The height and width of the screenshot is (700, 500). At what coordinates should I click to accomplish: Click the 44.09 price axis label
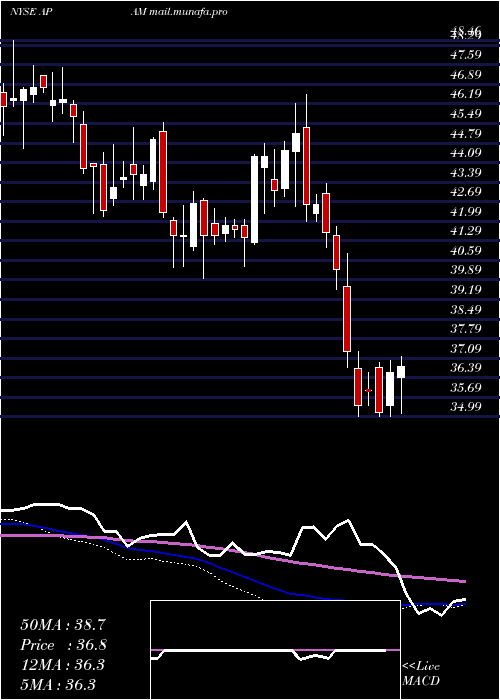[x=466, y=153]
